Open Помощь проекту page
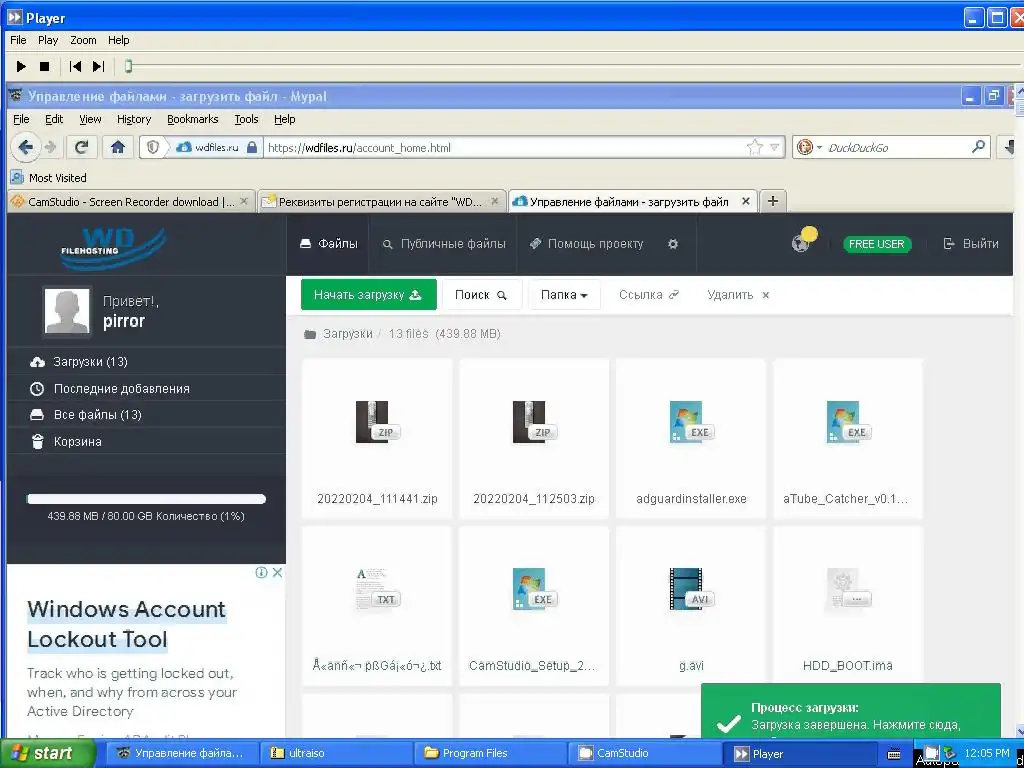Image resolution: width=1024 pixels, height=768 pixels. click(x=586, y=244)
